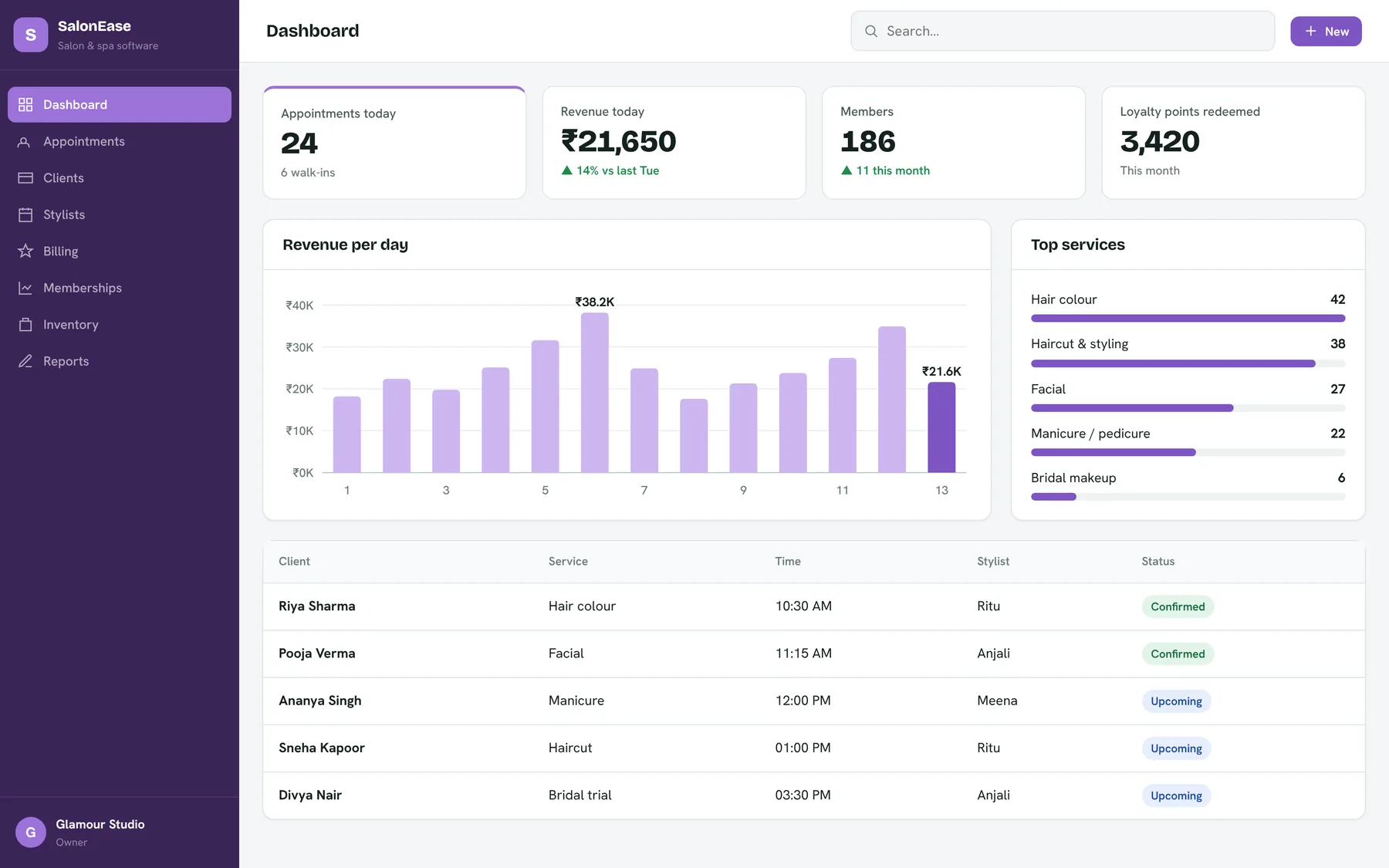Click Sneha Kapoor client name

click(x=322, y=748)
